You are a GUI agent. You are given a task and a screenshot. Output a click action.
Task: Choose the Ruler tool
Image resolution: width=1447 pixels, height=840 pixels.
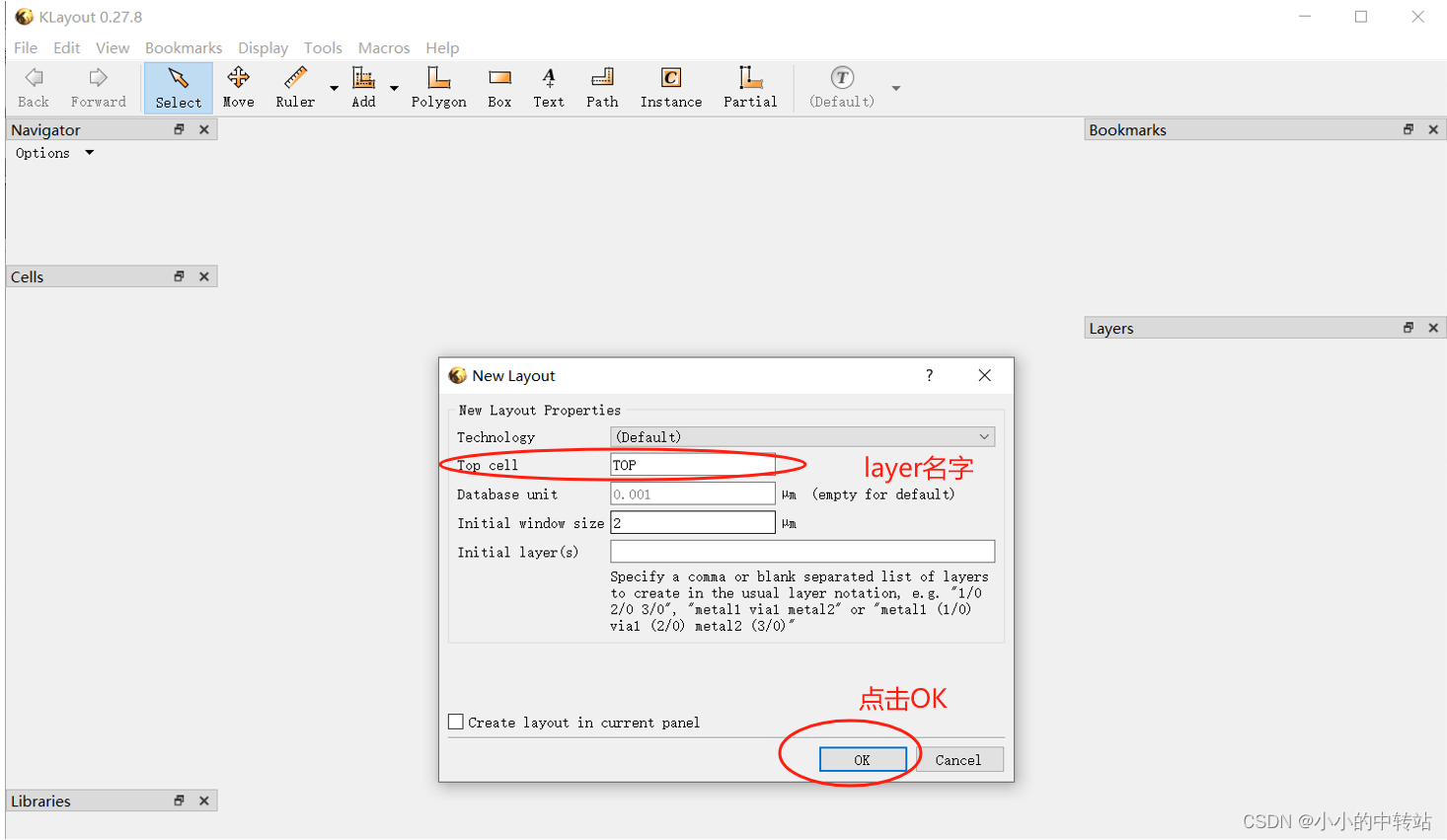click(295, 88)
